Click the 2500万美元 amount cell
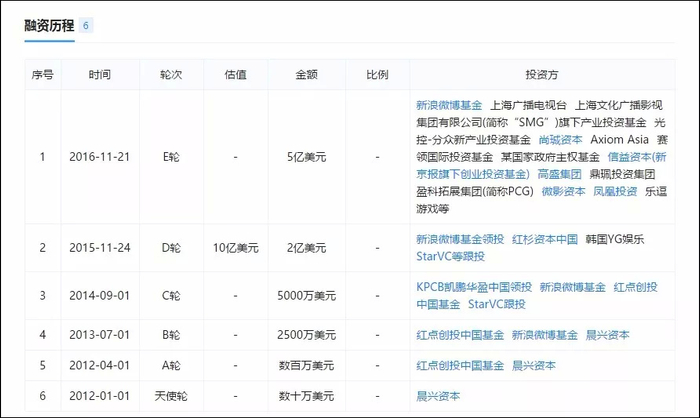The height and width of the screenshot is (418, 700). coord(307,335)
